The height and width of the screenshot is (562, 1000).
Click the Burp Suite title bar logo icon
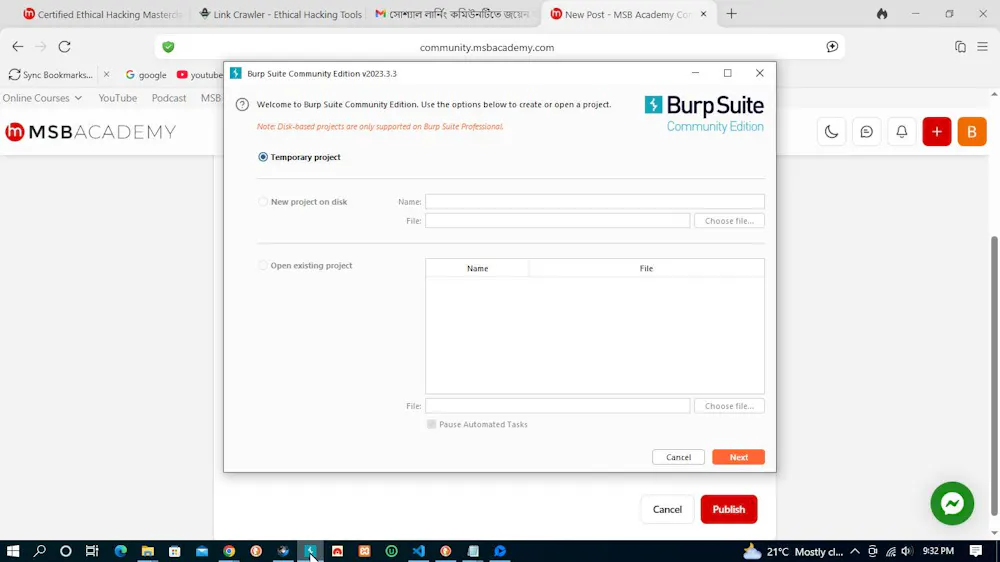(235, 73)
